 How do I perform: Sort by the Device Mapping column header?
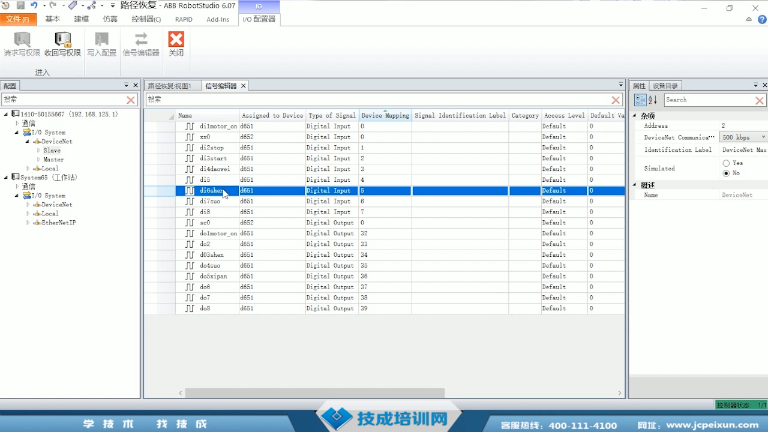pyautogui.click(x=385, y=116)
